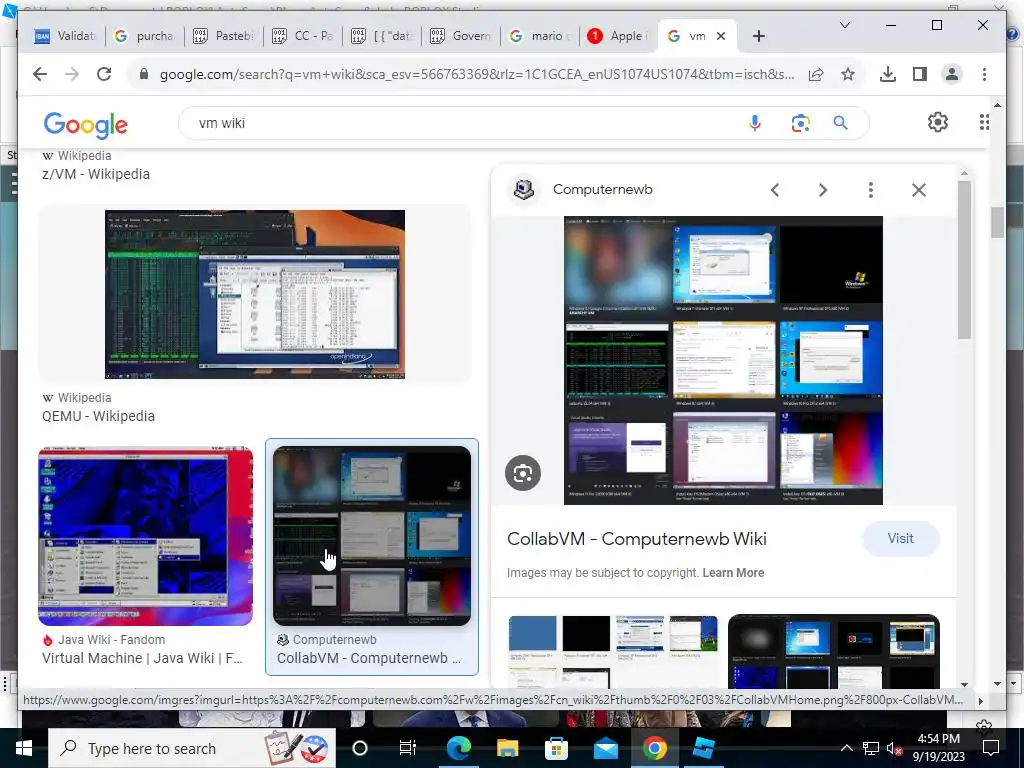Open the Java Wiki Fandom virtual machine thumbnail

pos(146,536)
